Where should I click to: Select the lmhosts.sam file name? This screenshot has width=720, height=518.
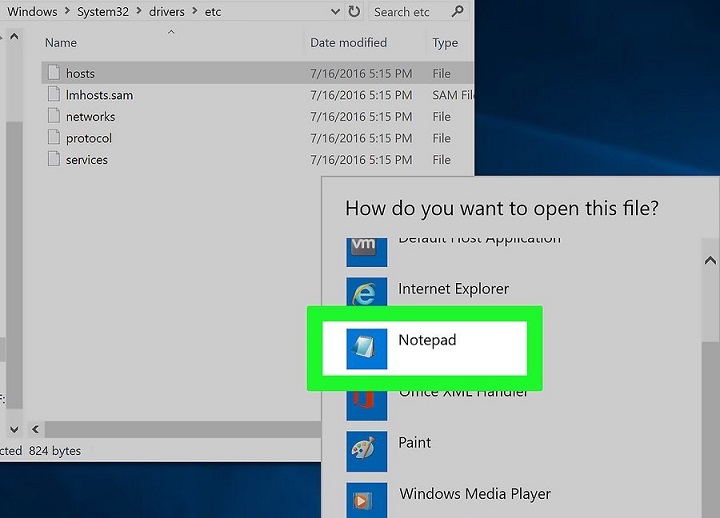coord(99,95)
